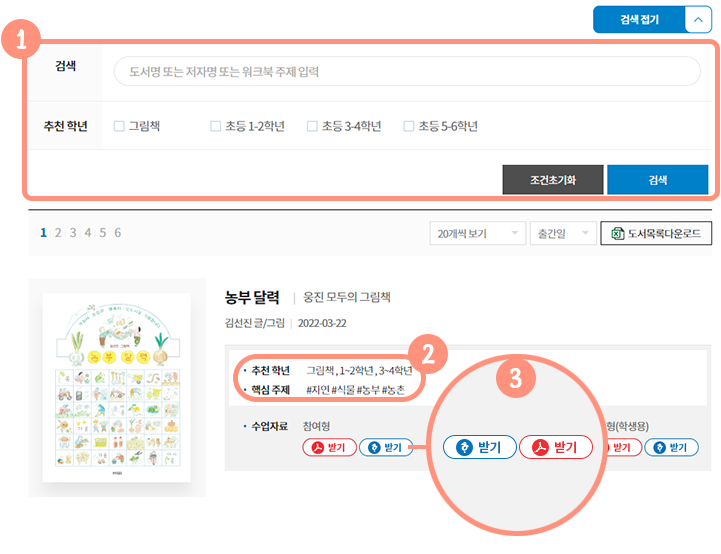Download the student-version (학생용) HWP file

tap(672, 448)
